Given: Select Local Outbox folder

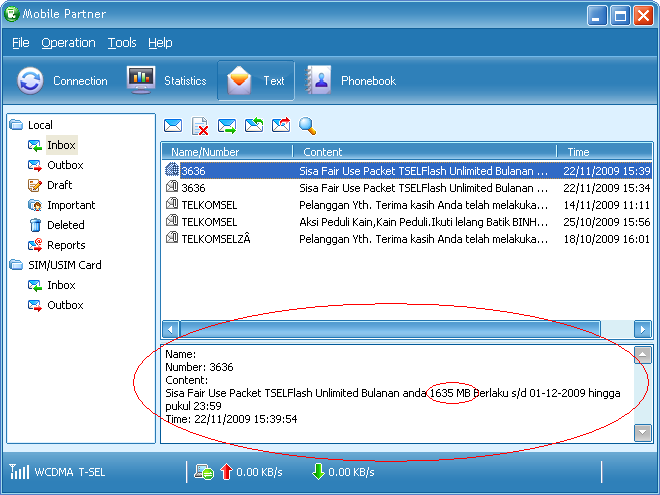Looking at the screenshot, I should point(65,165).
